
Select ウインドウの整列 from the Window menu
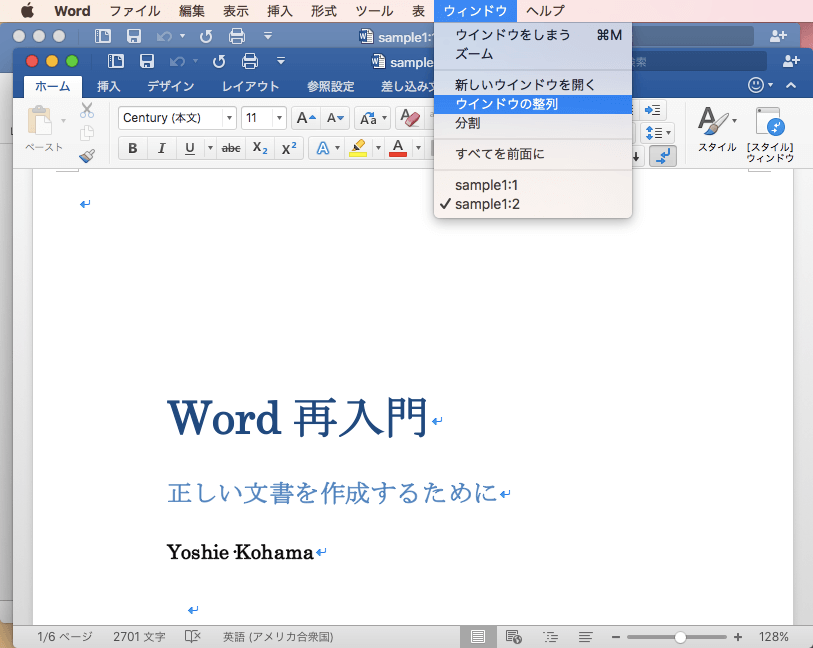coord(506,104)
